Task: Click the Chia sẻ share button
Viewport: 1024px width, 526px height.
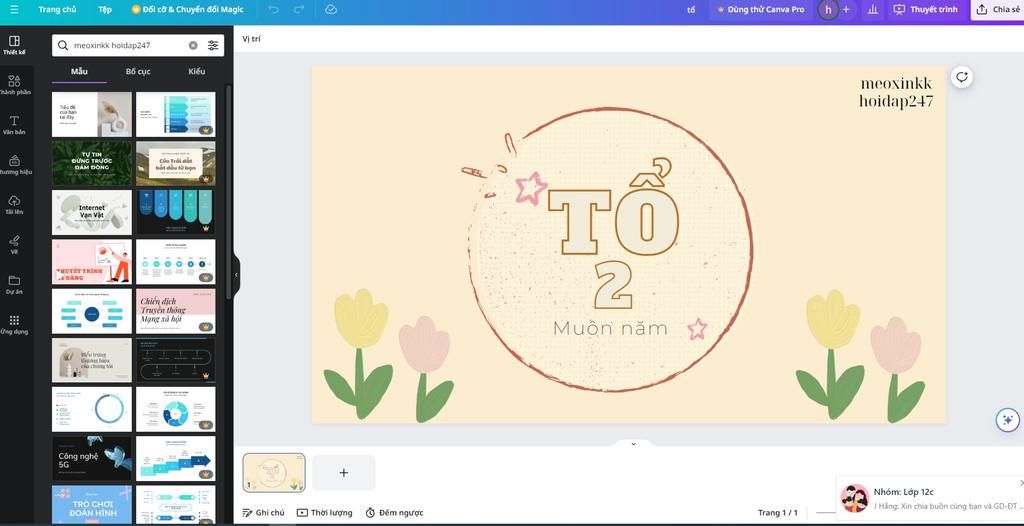Action: coord(997,10)
